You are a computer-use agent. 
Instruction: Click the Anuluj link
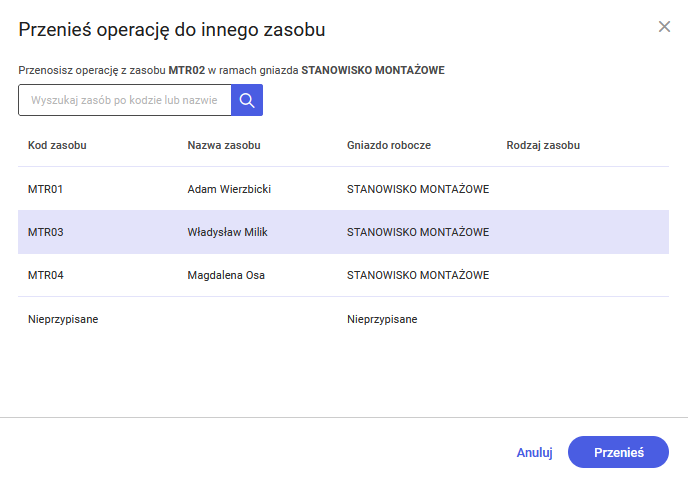click(534, 452)
